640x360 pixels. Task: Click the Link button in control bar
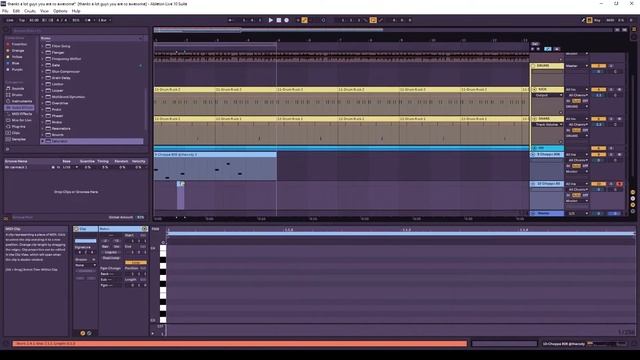tap(10, 20)
